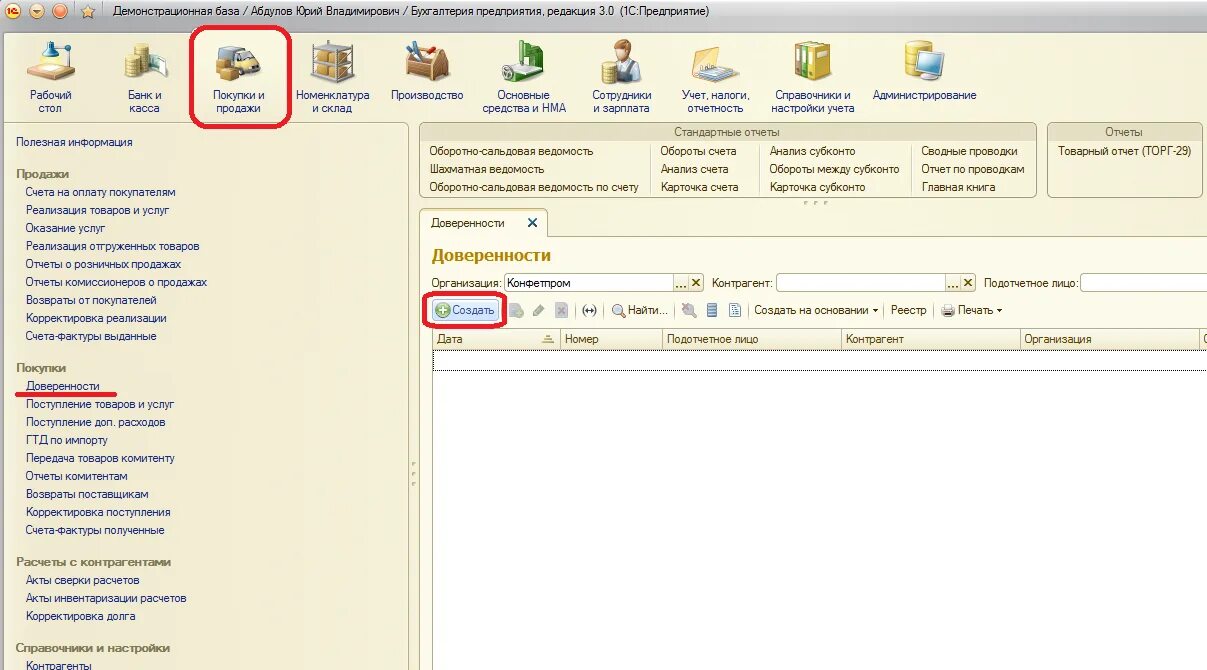Open Акты сверки расчетов

coord(83,580)
